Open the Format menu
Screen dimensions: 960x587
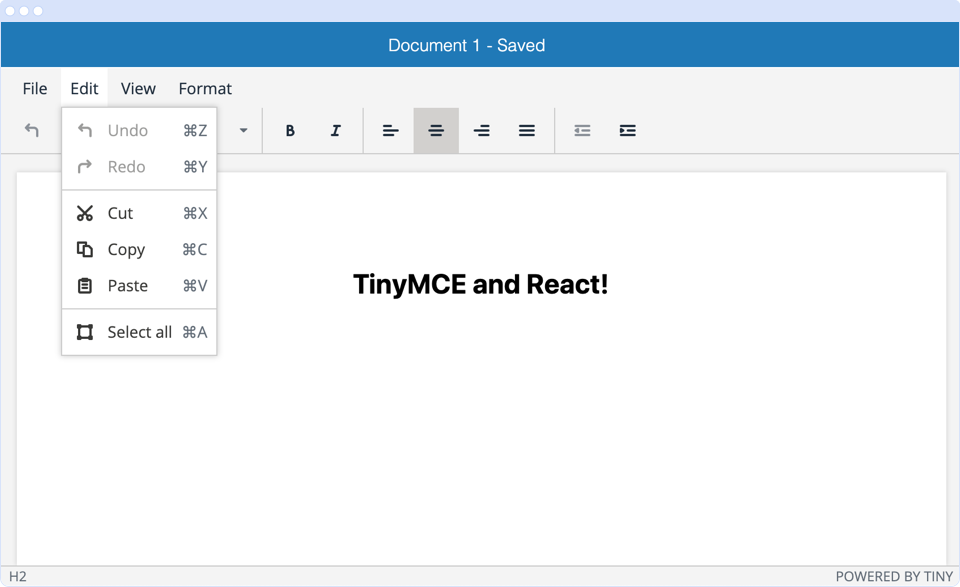click(x=205, y=89)
